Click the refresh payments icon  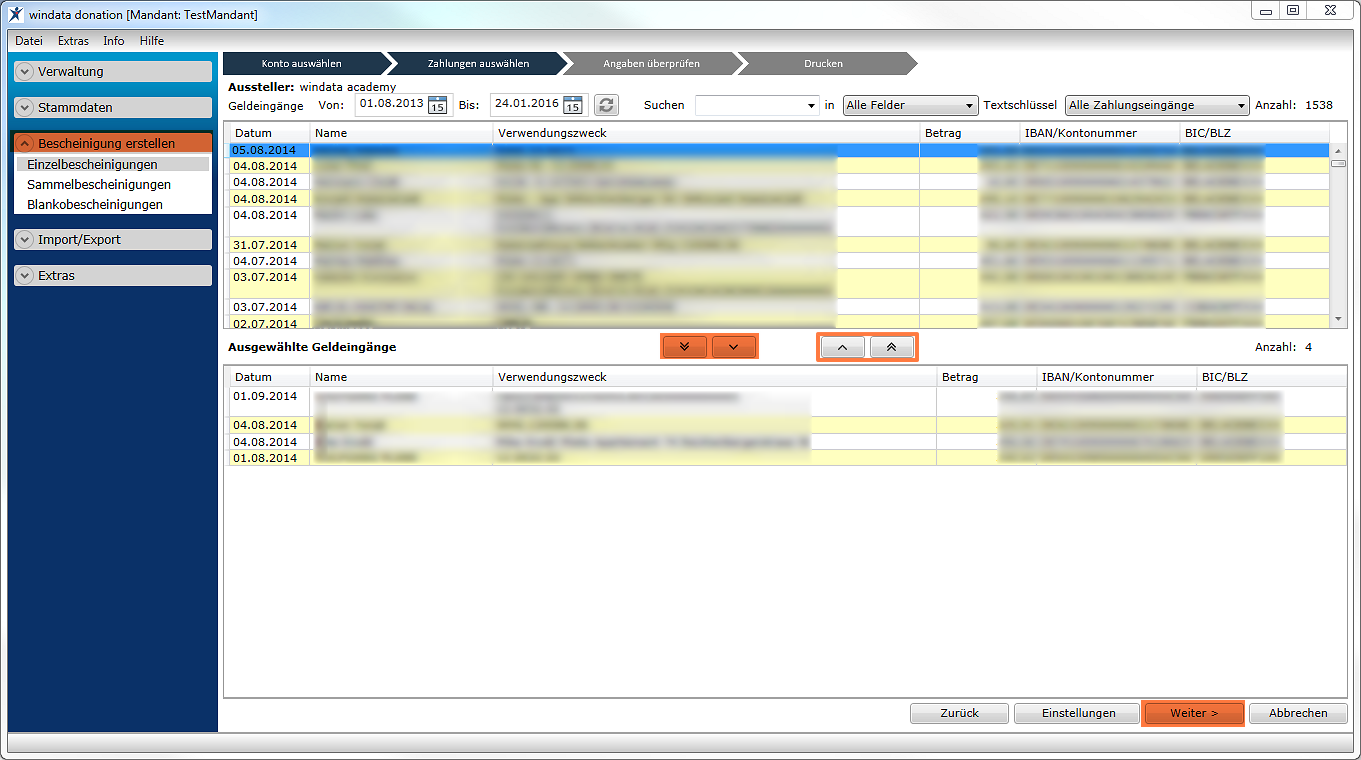(606, 105)
